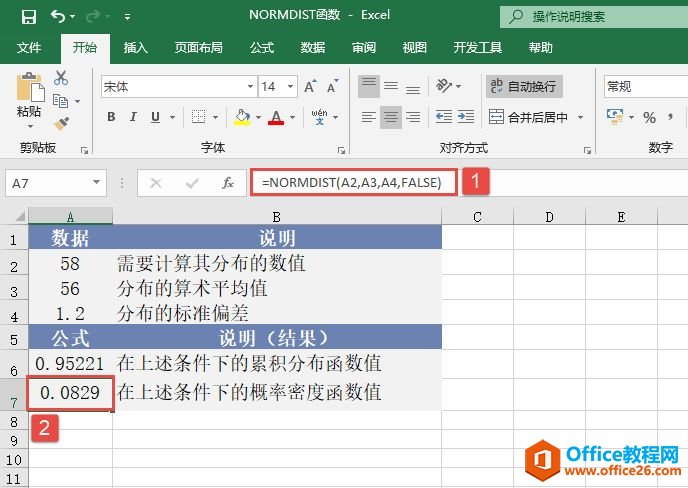Toggle Underline formatting
The height and width of the screenshot is (488, 688).
click(x=155, y=117)
